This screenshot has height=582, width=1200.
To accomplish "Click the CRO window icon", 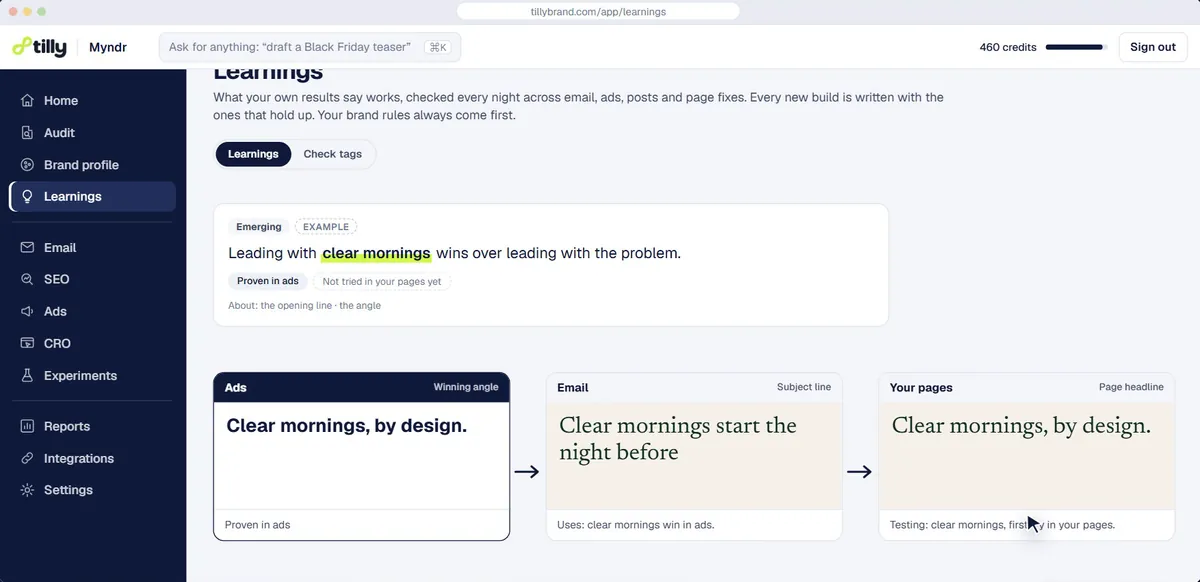I will 27,344.
